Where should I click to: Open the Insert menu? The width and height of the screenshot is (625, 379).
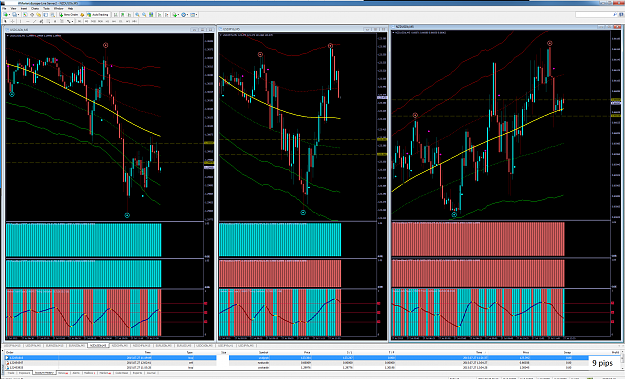[24, 8]
